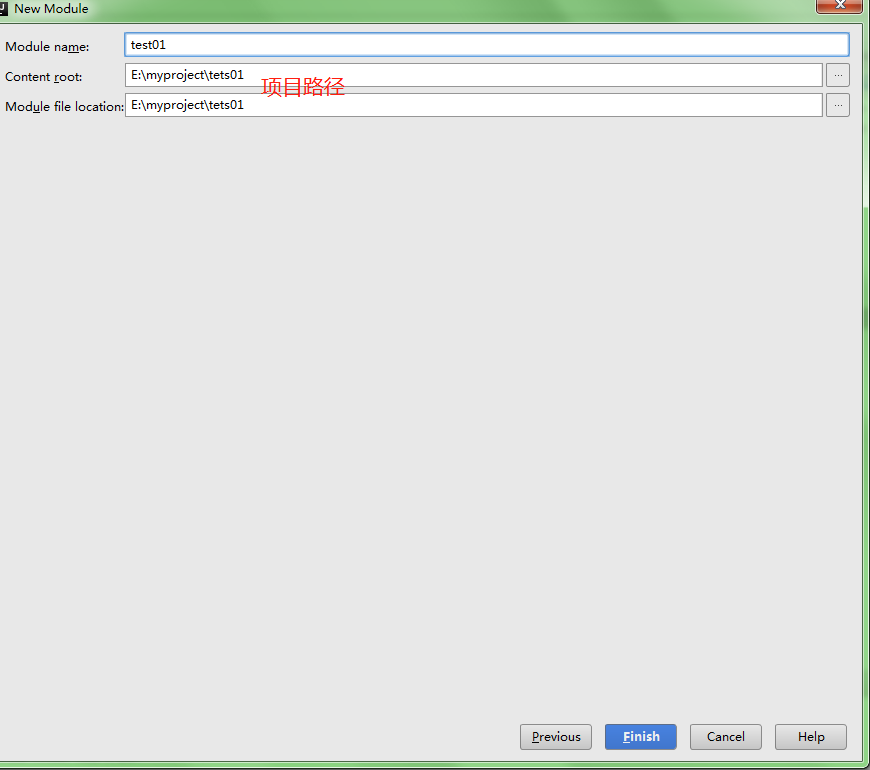This screenshot has width=870, height=770.
Task: Cancel the New Module dialog
Action: [x=726, y=737]
